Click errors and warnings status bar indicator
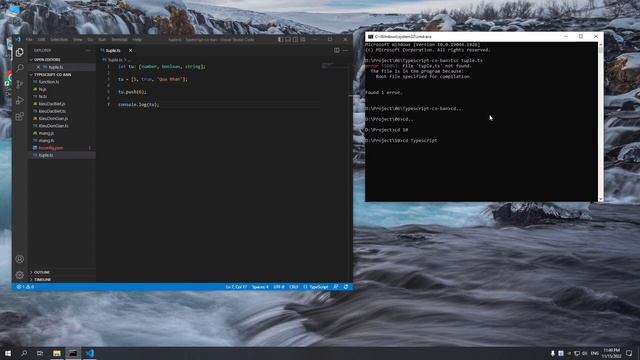 point(25,287)
